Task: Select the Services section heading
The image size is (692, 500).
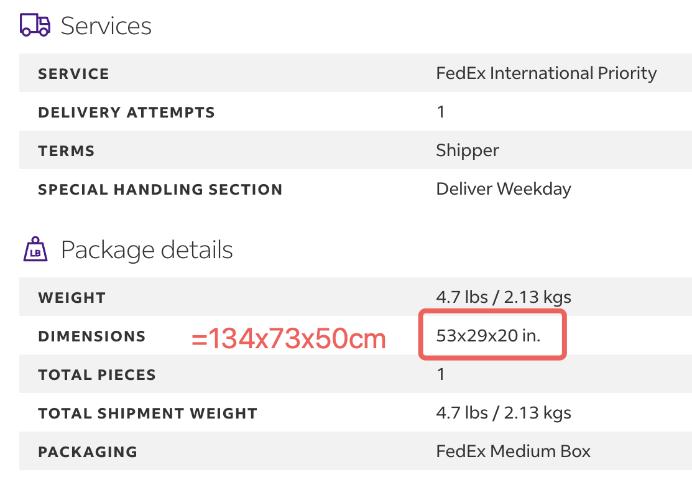Action: pyautogui.click(x=106, y=26)
